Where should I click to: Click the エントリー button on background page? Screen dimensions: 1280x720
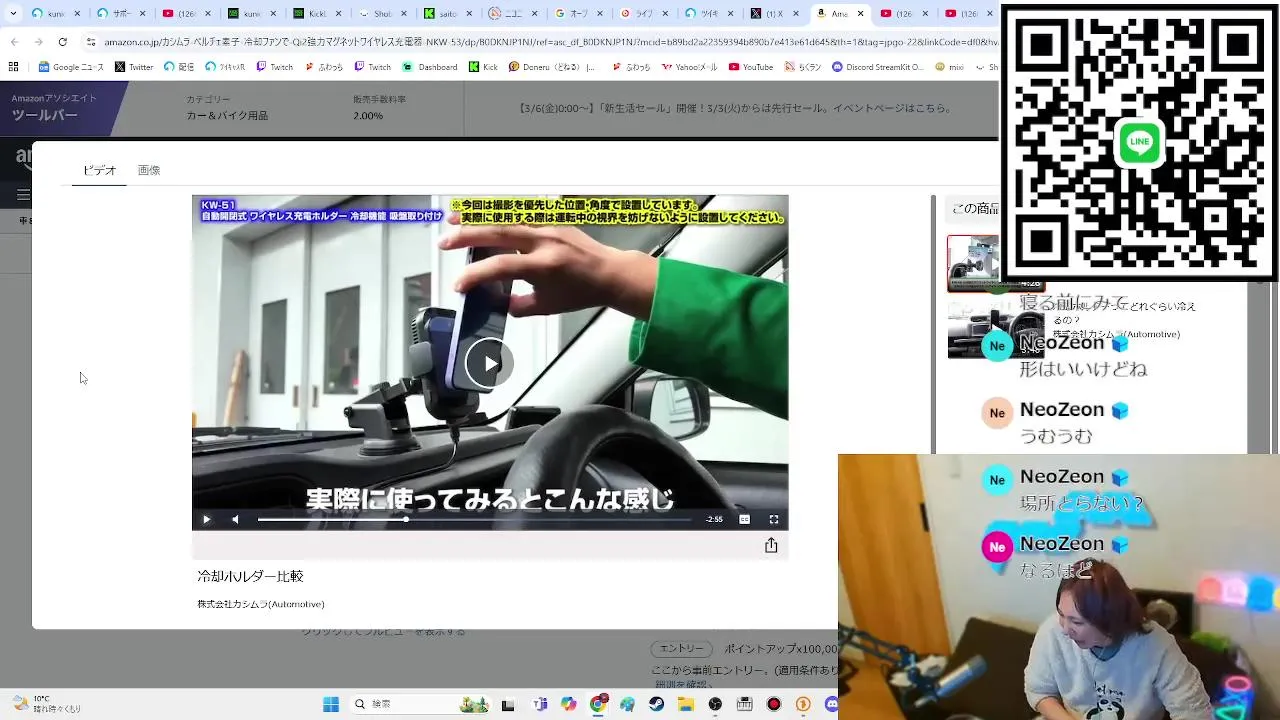pyautogui.click(x=683, y=649)
